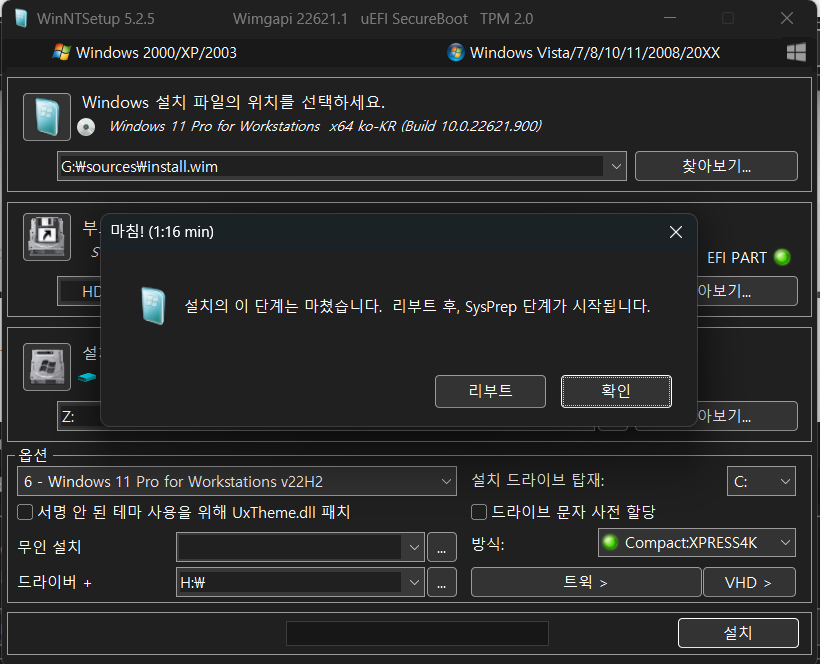The height and width of the screenshot is (664, 820).
Task: Click the 리부트 button
Action: point(490,392)
